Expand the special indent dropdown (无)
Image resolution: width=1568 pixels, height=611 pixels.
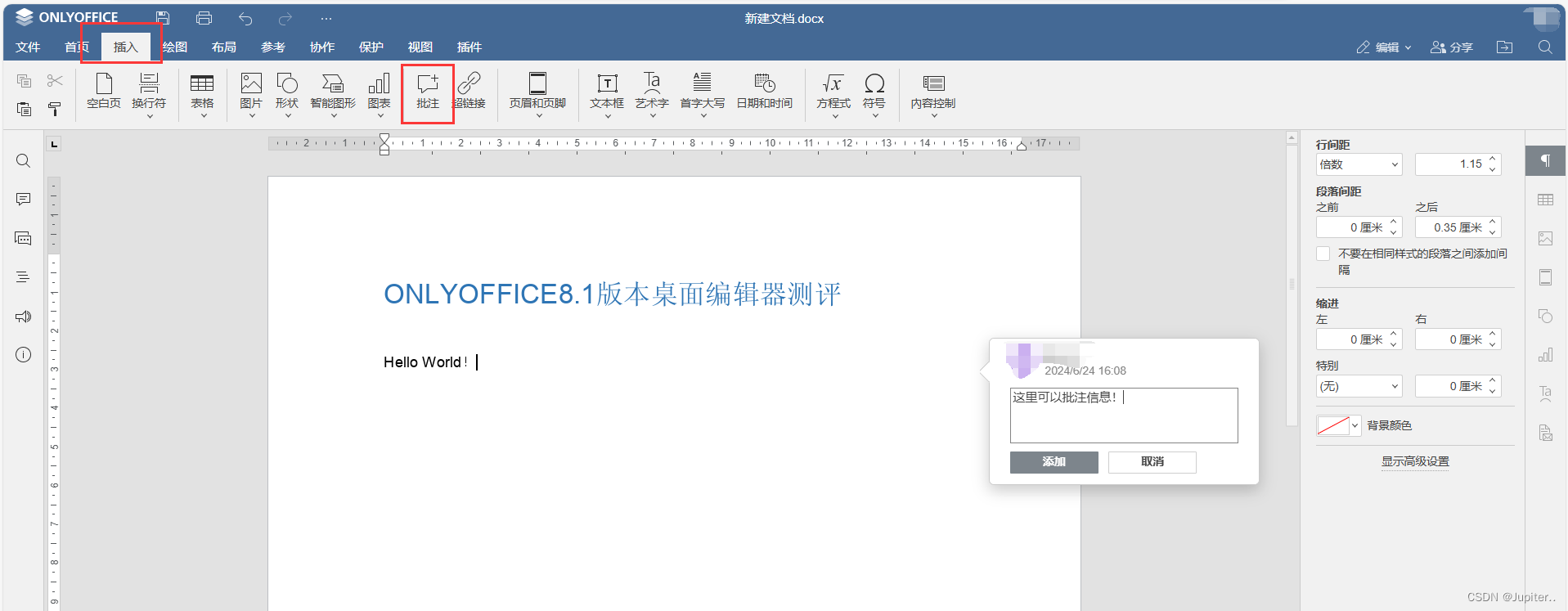point(1359,386)
